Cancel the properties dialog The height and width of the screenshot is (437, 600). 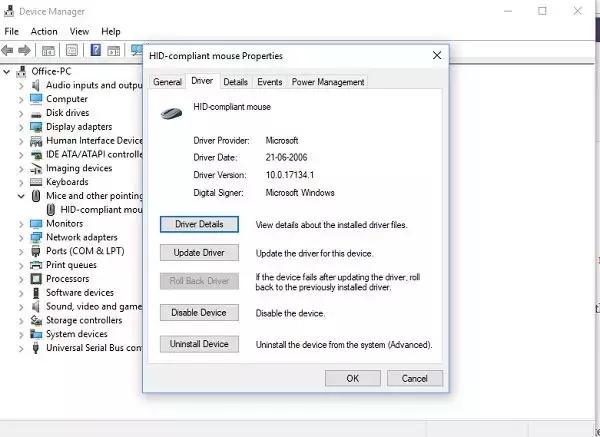tap(415, 378)
